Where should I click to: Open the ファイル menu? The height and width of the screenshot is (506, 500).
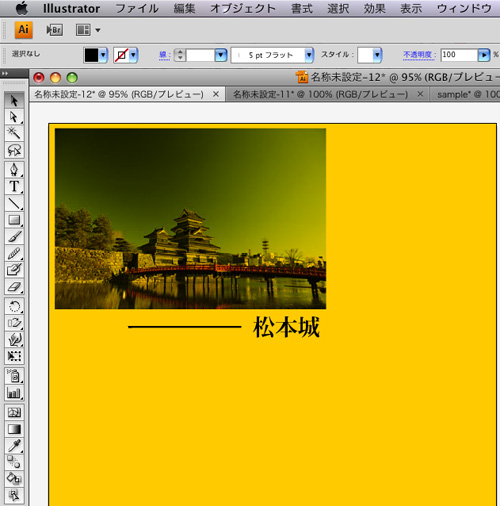(x=137, y=8)
